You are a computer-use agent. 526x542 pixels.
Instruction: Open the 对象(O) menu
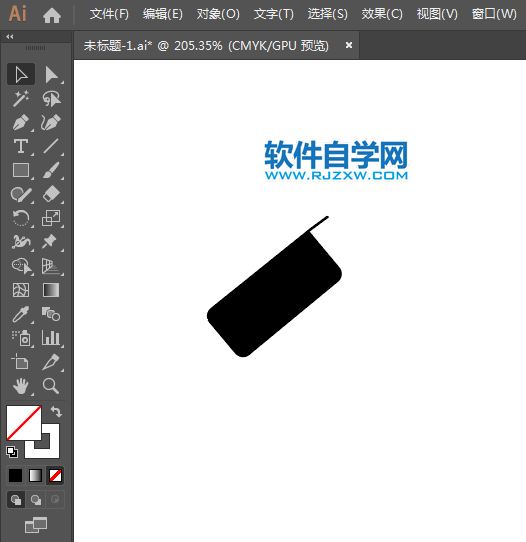click(x=218, y=14)
